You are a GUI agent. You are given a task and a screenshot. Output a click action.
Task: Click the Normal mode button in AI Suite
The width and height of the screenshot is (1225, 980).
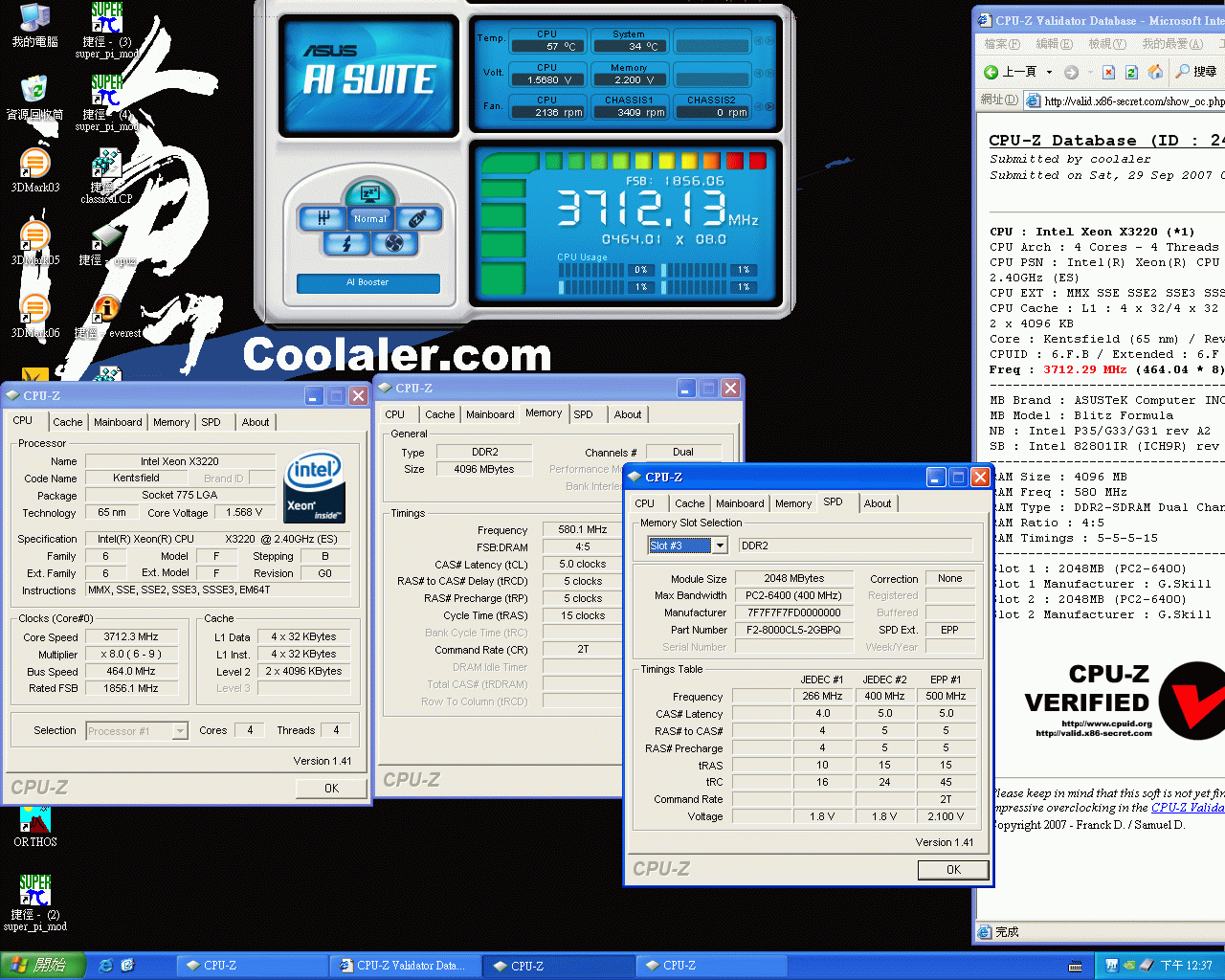(x=370, y=219)
